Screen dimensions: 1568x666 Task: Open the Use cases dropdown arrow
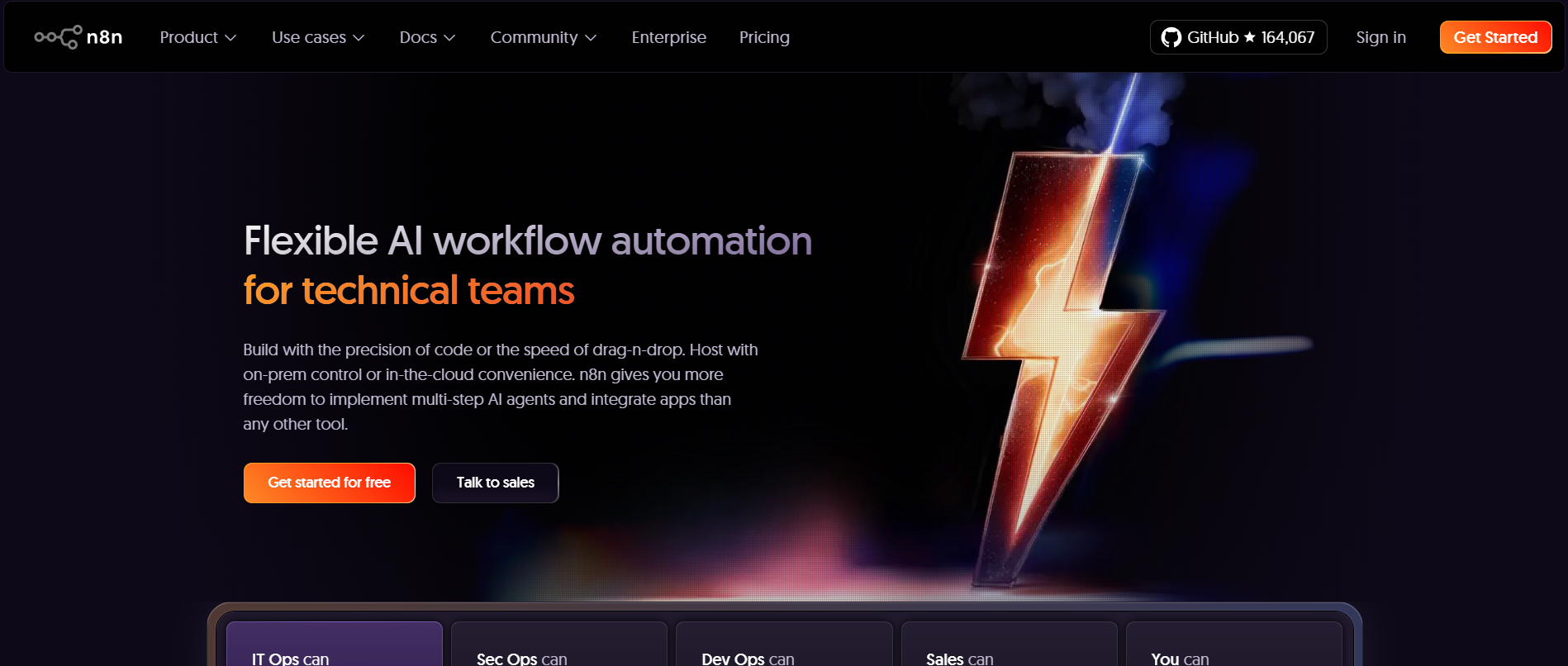359,38
